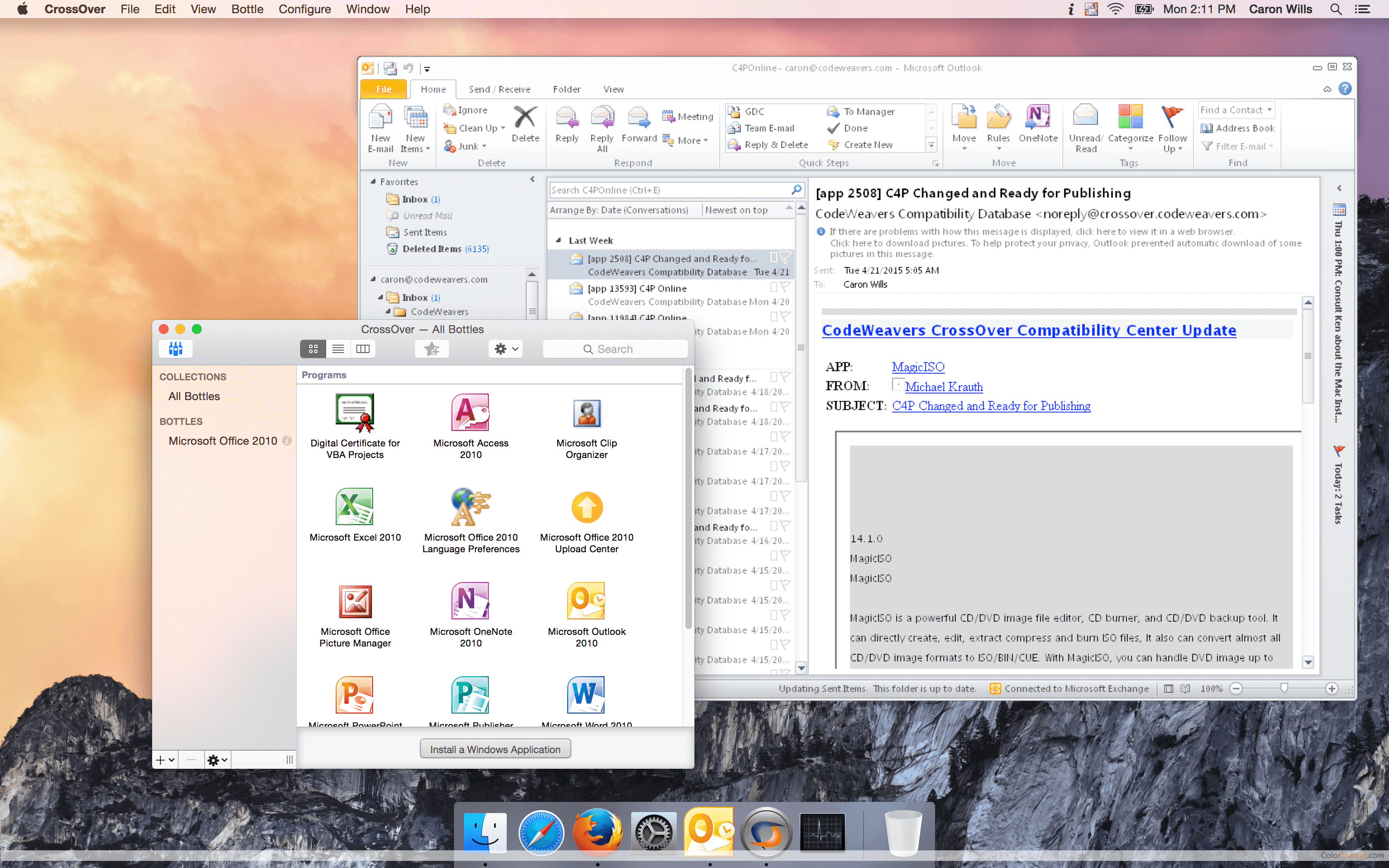1389x868 pixels.
Task: Toggle the favorites star filter in CrossOver
Action: coord(432,348)
